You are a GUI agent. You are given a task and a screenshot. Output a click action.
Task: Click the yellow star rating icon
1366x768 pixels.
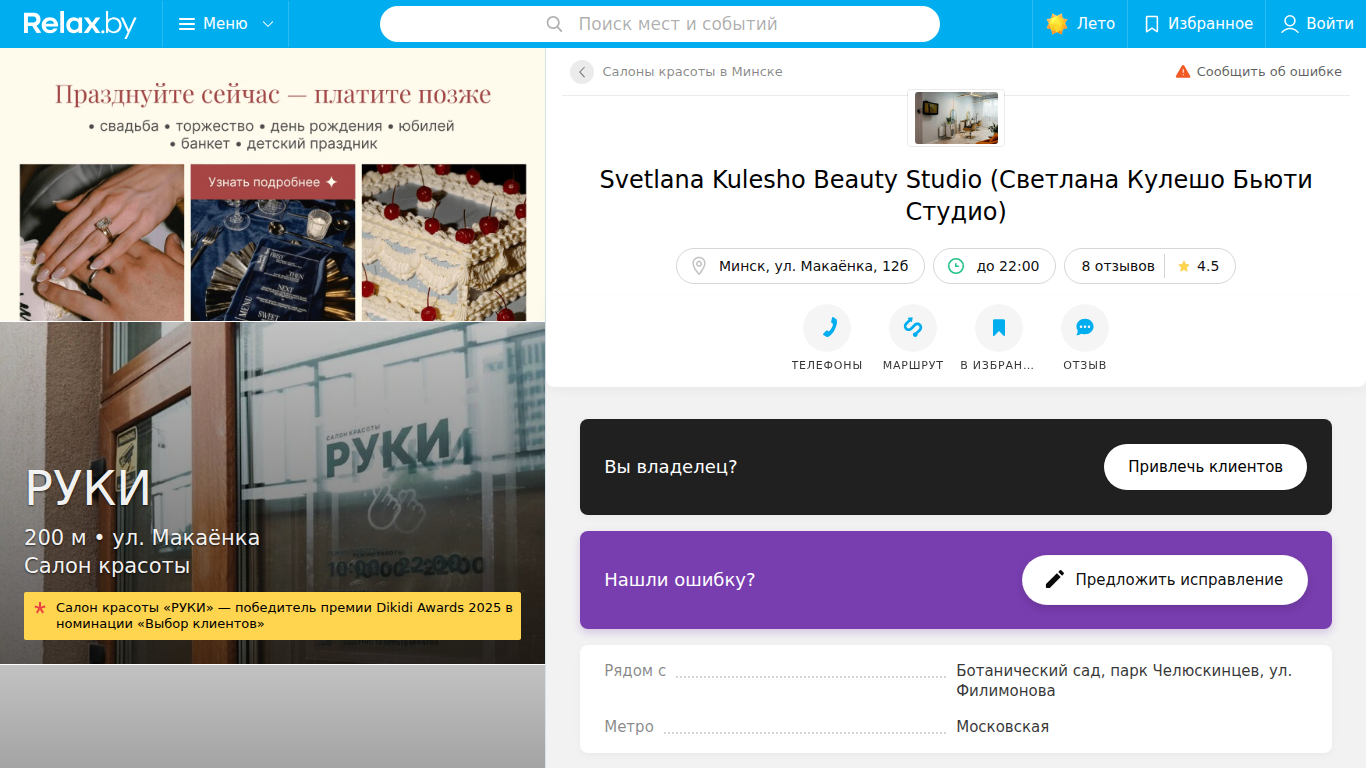pos(1184,266)
